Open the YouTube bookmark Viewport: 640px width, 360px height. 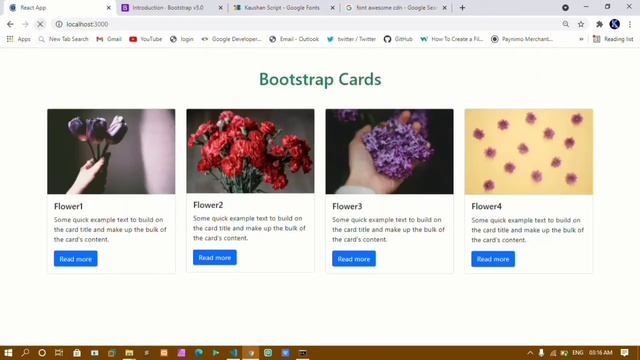(146, 39)
